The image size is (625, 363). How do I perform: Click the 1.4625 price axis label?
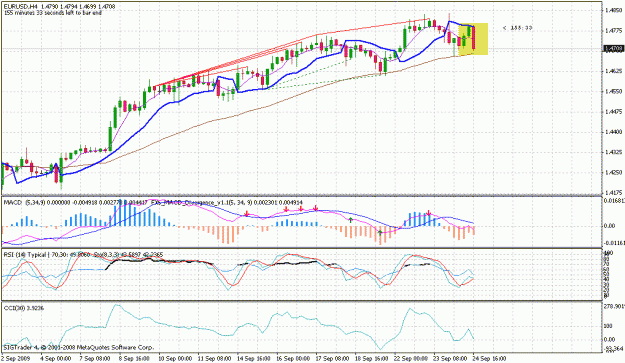613,71
